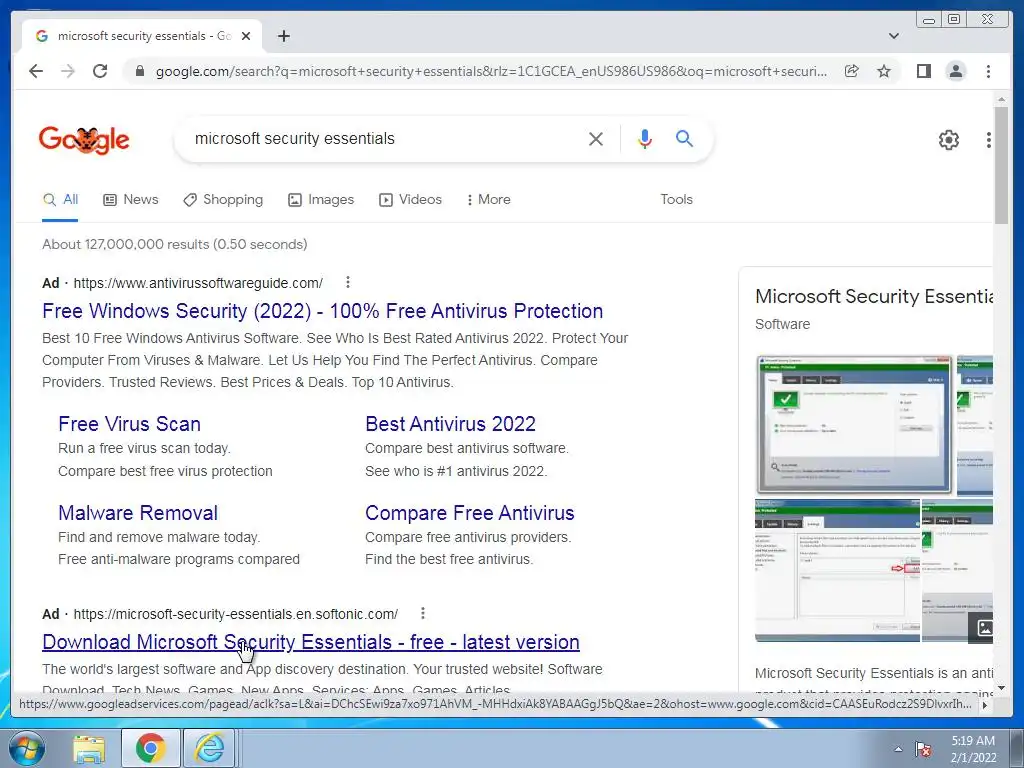Open a new tab with plus button

point(283,36)
